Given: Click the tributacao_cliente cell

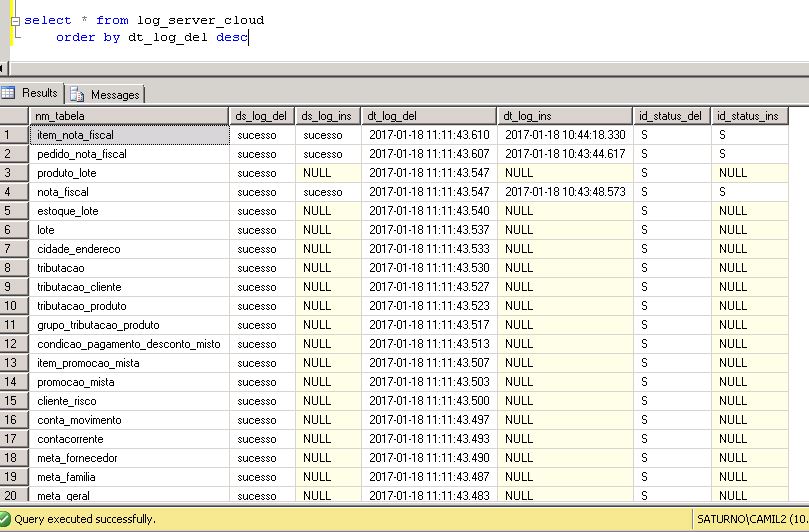Looking at the screenshot, I should tap(129, 287).
